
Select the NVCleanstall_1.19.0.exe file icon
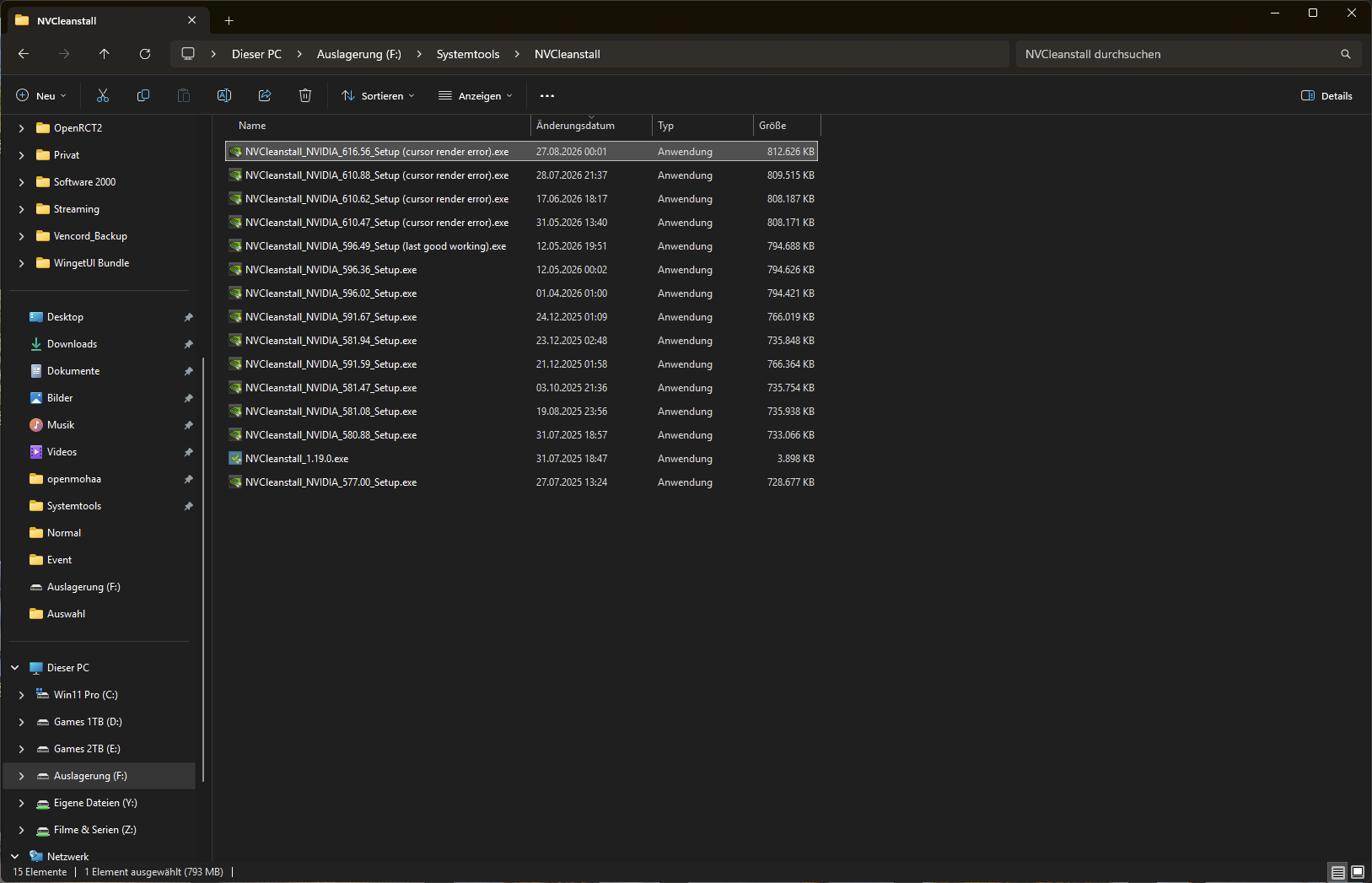click(x=235, y=459)
